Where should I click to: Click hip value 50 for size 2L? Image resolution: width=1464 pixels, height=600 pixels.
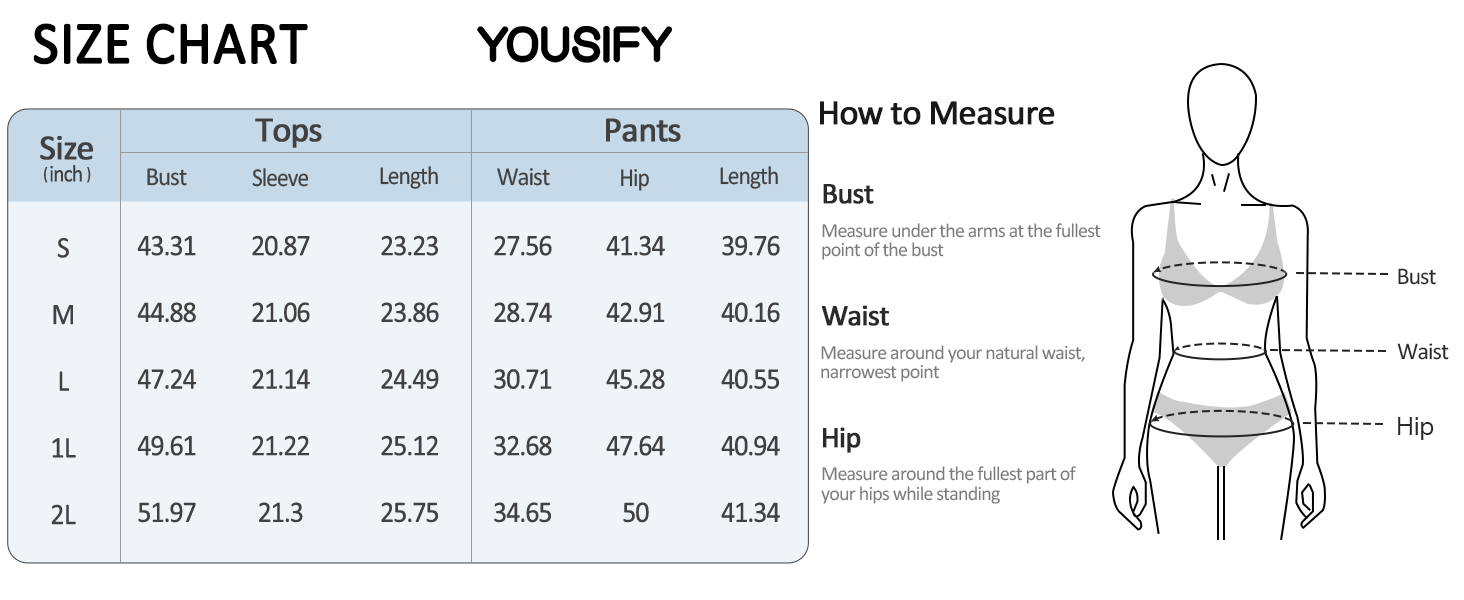click(635, 513)
